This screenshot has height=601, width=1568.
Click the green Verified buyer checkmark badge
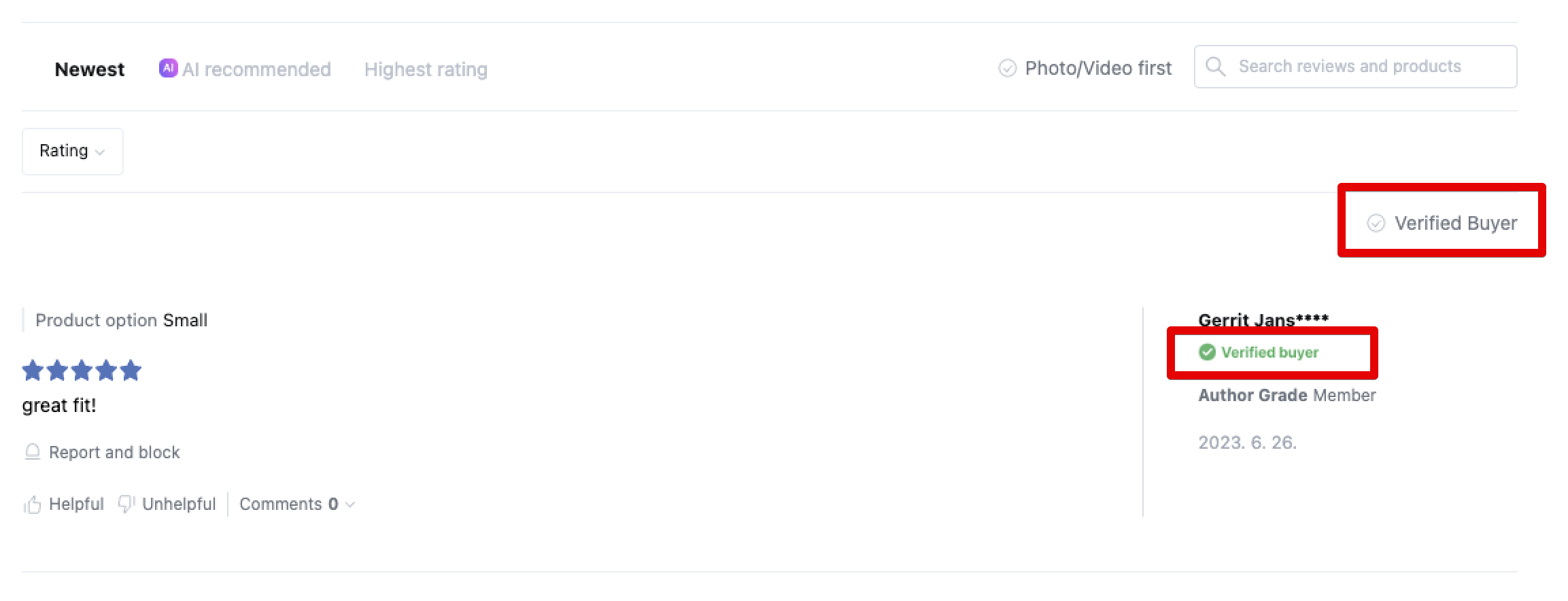pyautogui.click(x=1207, y=352)
